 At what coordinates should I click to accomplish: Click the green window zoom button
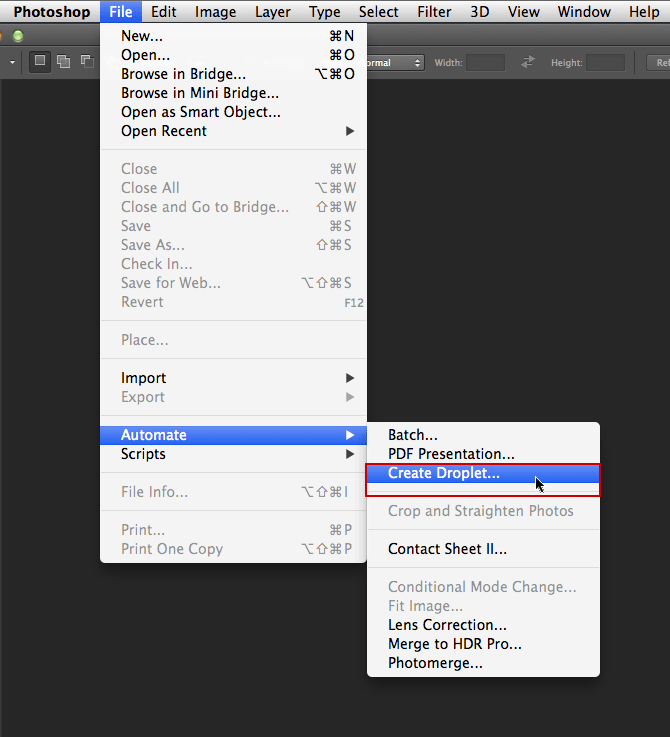[x=18, y=36]
